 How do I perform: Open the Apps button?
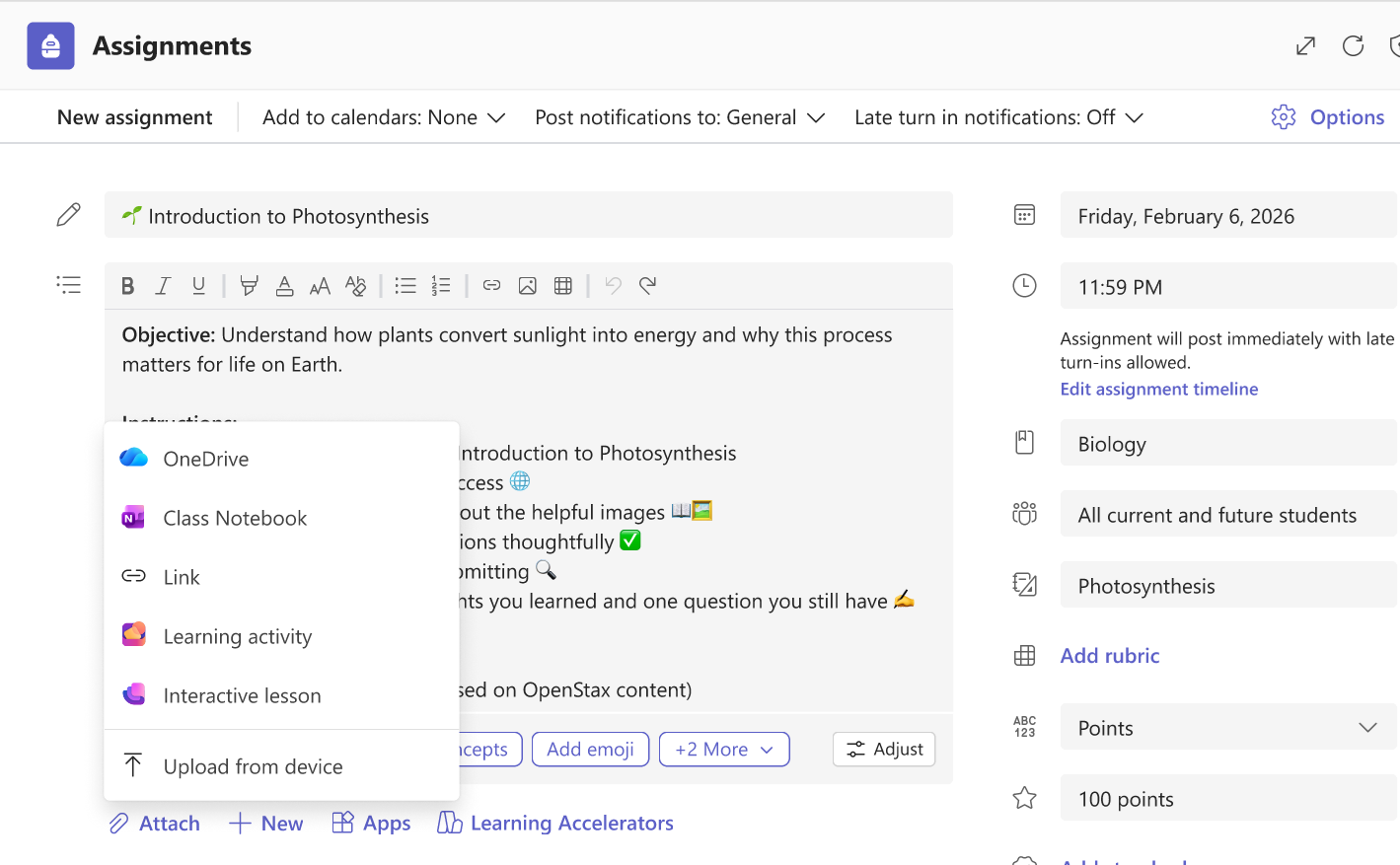click(371, 823)
